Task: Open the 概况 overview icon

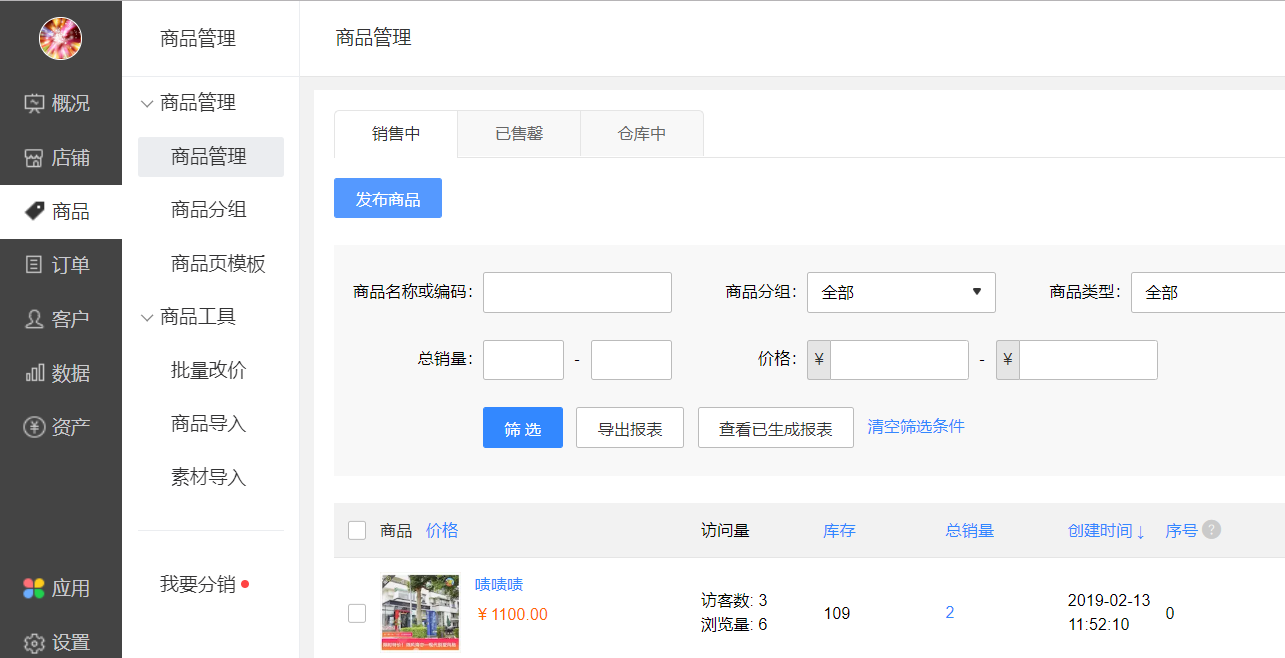Action: [35, 103]
